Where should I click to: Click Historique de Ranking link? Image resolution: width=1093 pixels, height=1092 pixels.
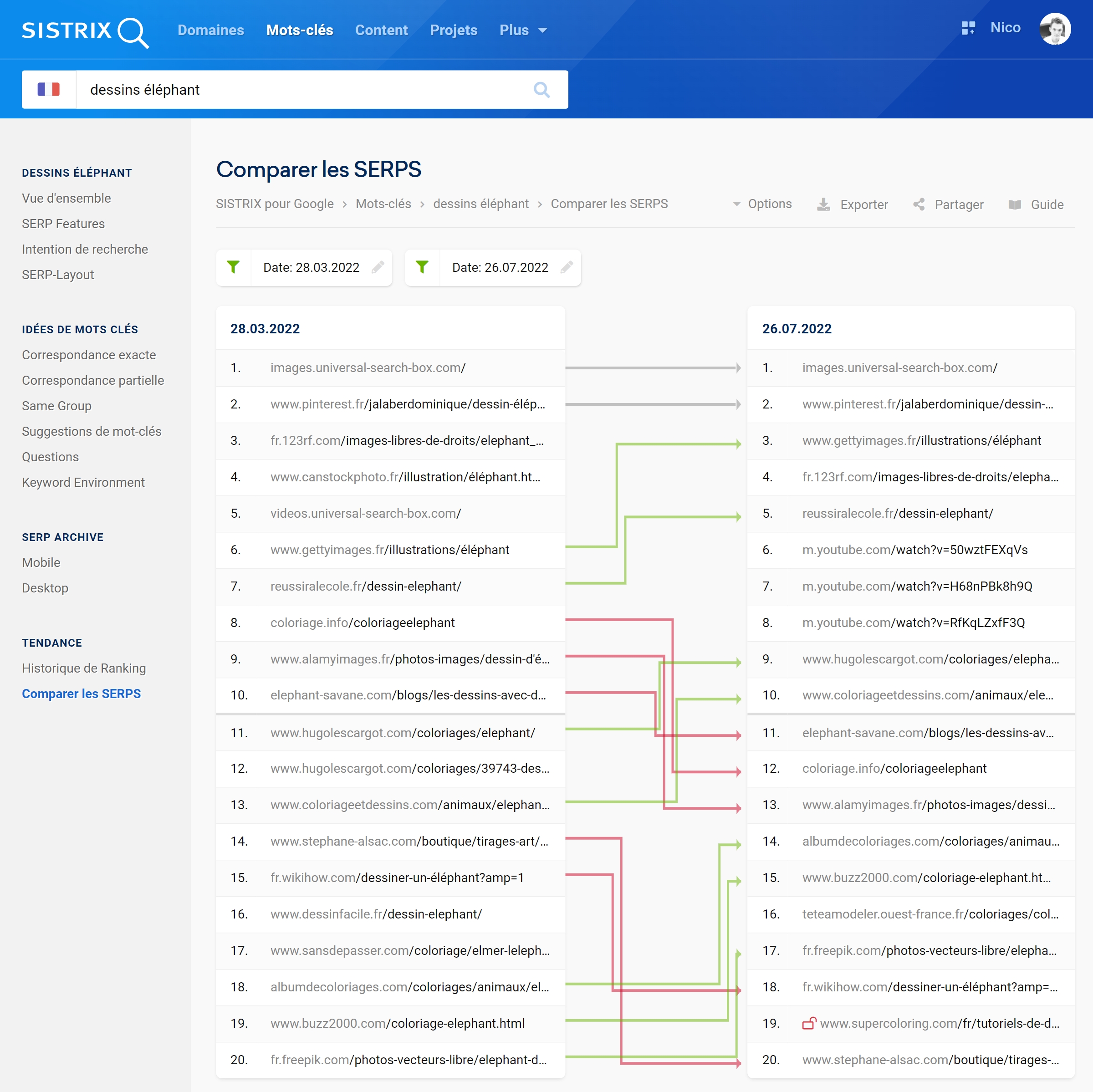tap(84, 667)
